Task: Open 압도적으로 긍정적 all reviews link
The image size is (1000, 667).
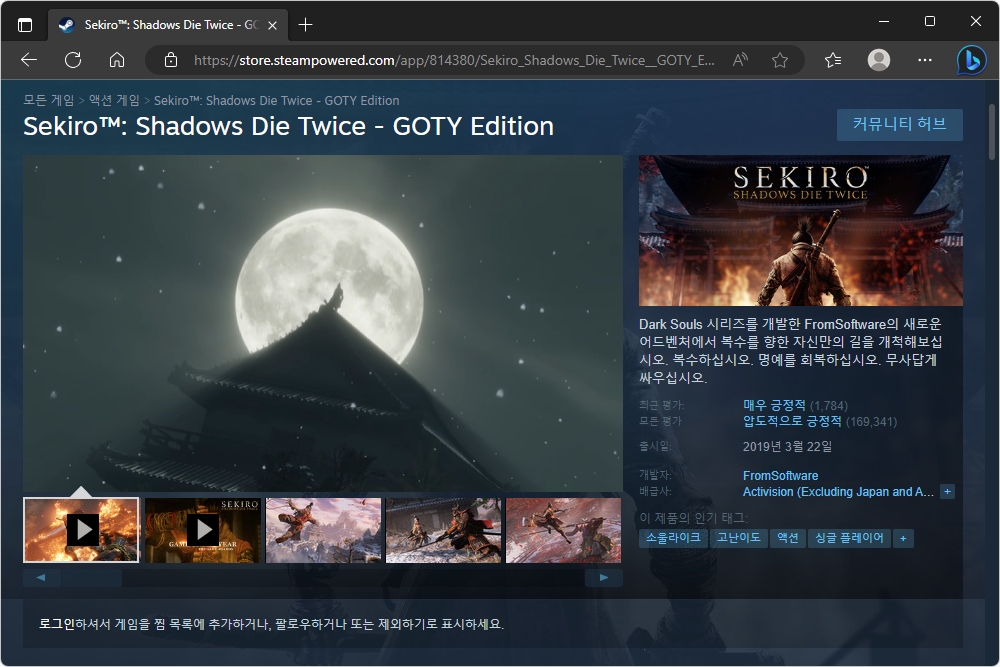Action: [x=792, y=421]
